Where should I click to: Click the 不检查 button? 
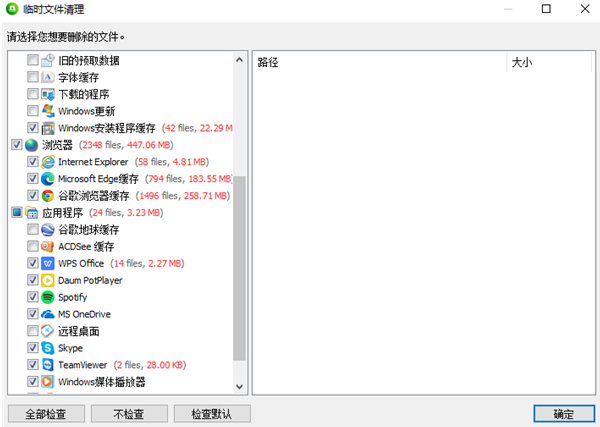[x=129, y=414]
